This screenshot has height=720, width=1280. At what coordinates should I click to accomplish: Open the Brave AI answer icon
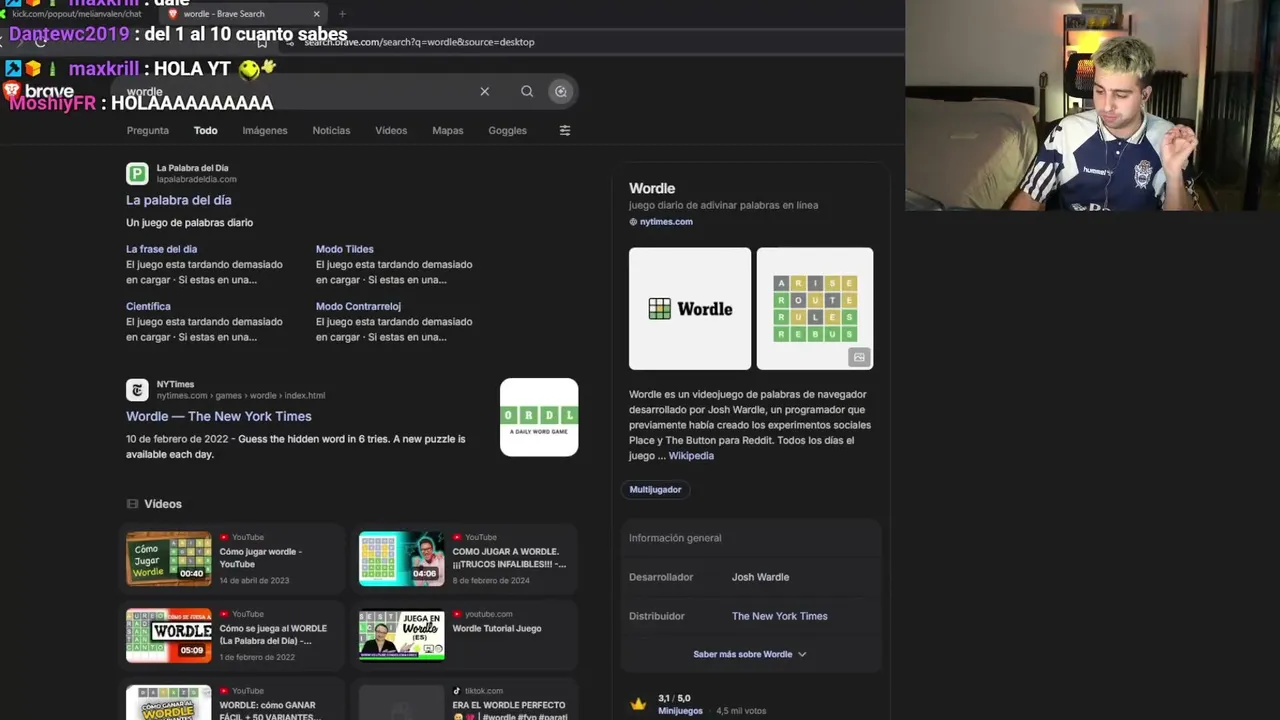coord(561,91)
